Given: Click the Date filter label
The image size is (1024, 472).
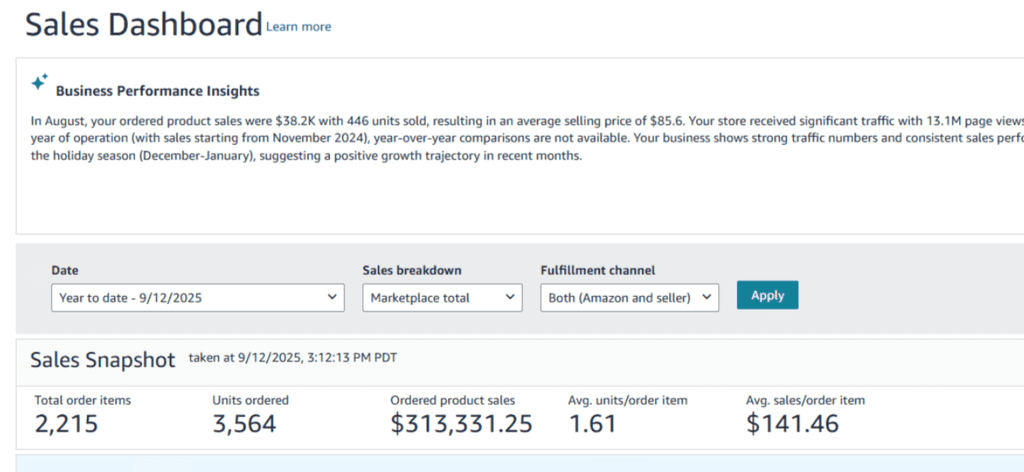Looking at the screenshot, I should click(x=64, y=270).
